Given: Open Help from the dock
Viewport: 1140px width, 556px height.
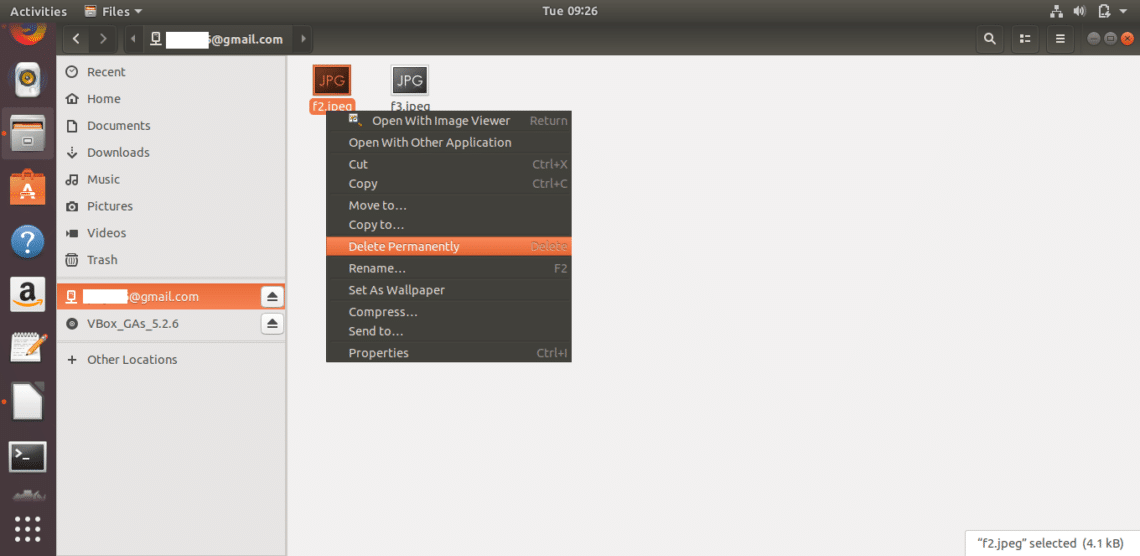Looking at the screenshot, I should [x=28, y=241].
